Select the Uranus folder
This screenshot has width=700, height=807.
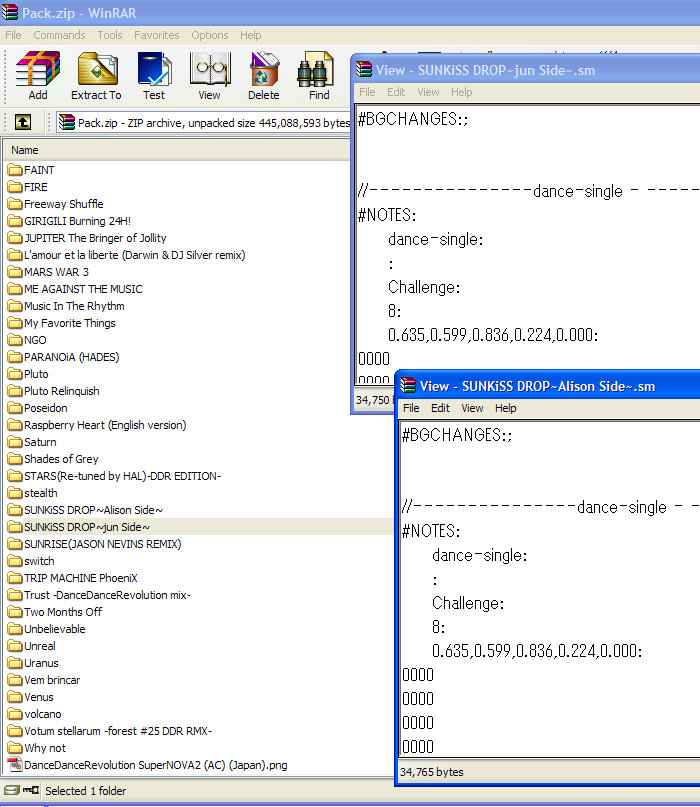(x=41, y=662)
